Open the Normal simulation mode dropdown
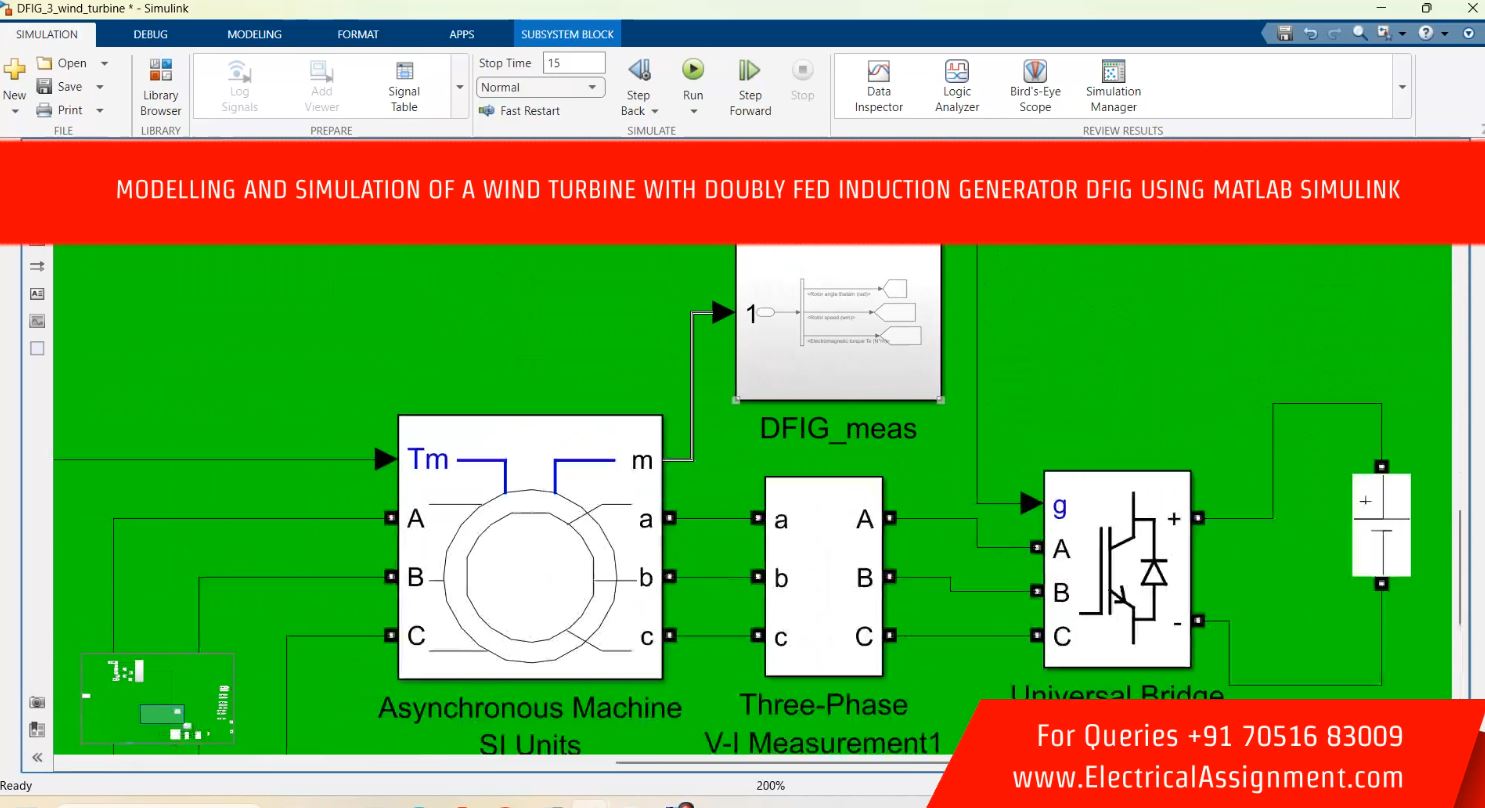Screen dimensions: 1485x808 coord(541,88)
